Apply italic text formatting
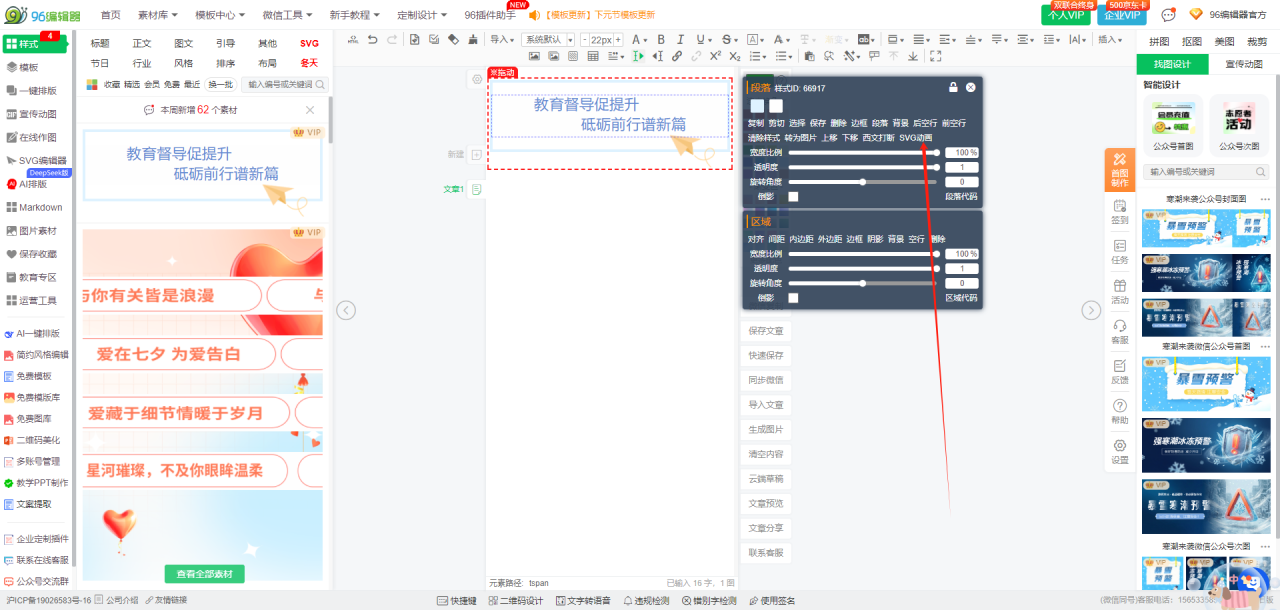The height and width of the screenshot is (610, 1280). (679, 40)
